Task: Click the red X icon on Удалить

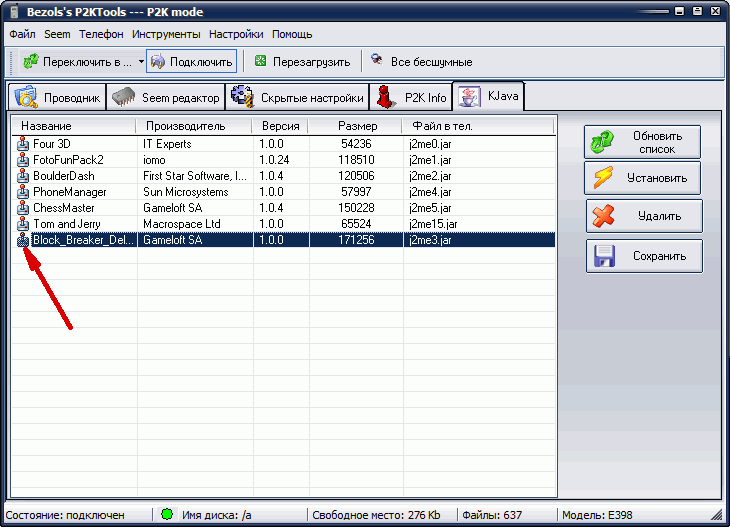Action: (604, 216)
